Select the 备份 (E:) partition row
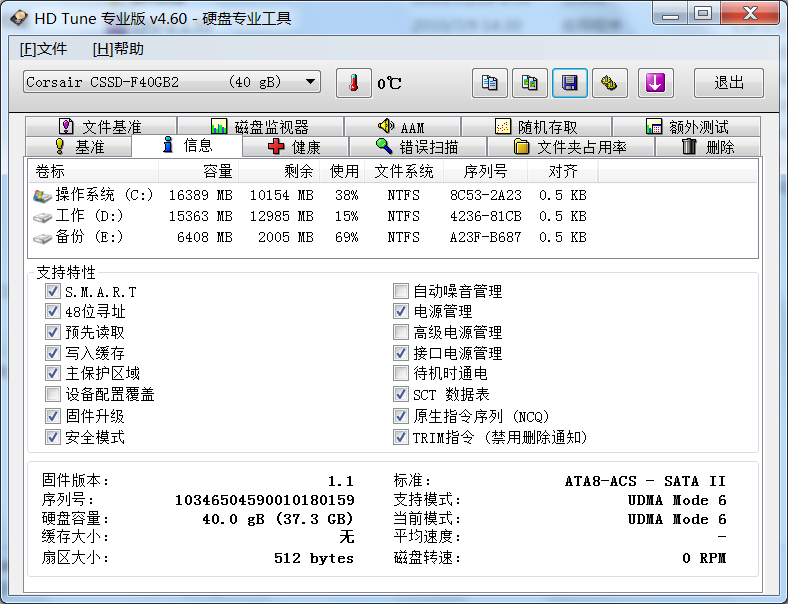Viewport: 788px width, 604px height. click(80, 237)
